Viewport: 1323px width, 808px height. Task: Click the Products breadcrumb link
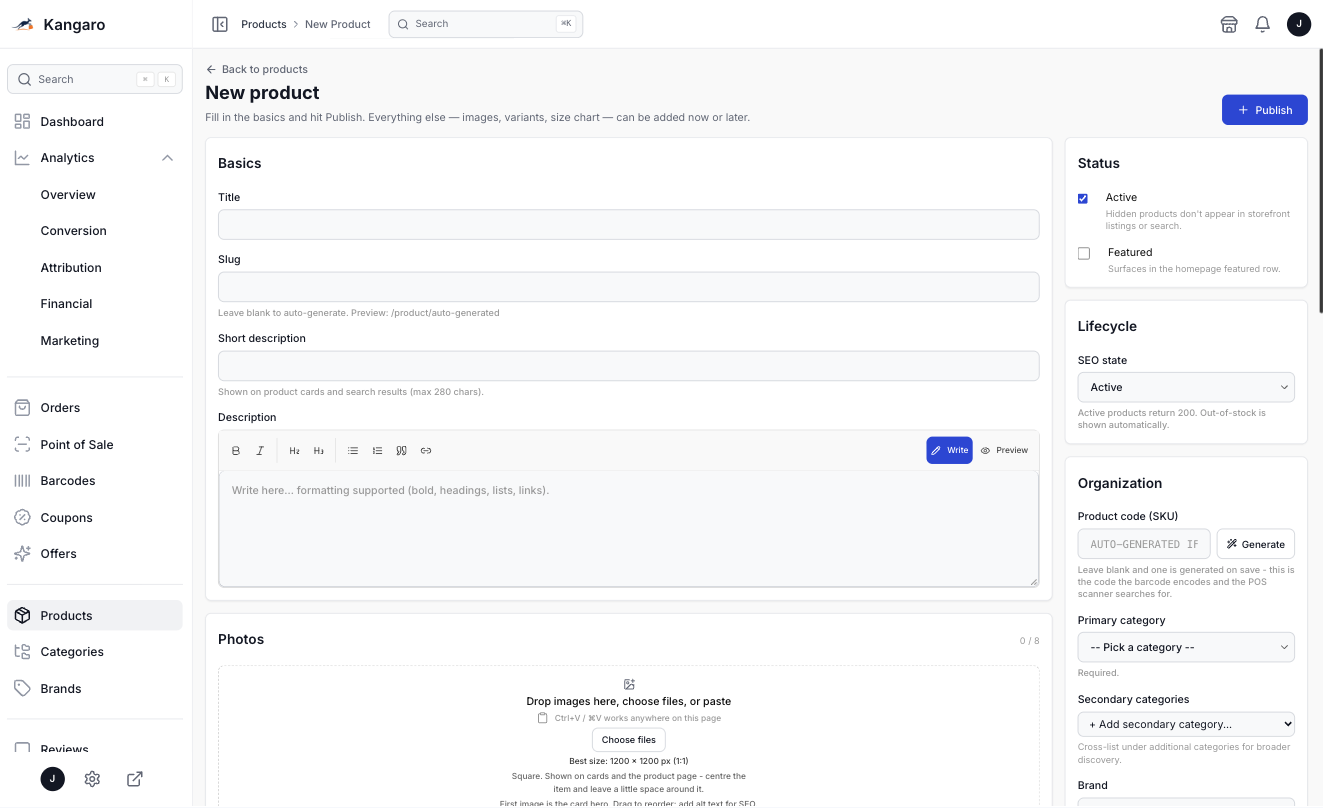[264, 24]
